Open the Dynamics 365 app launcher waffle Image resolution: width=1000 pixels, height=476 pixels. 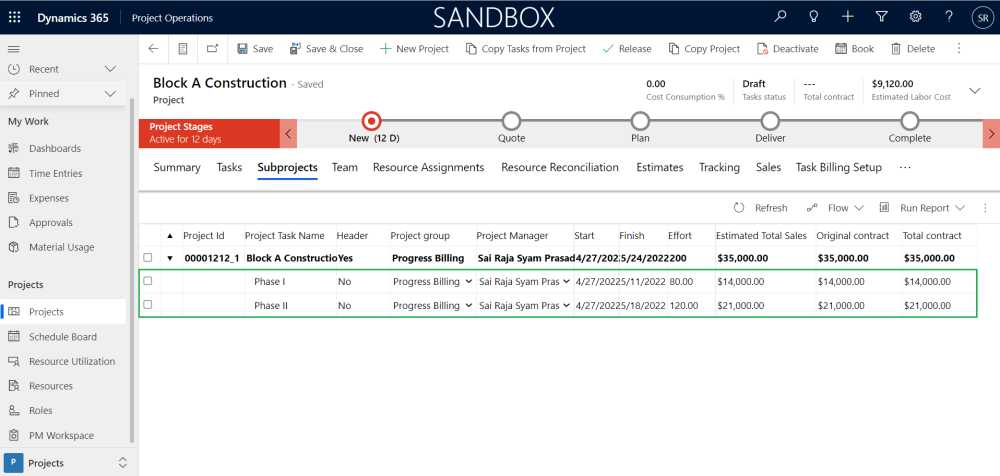point(14,17)
